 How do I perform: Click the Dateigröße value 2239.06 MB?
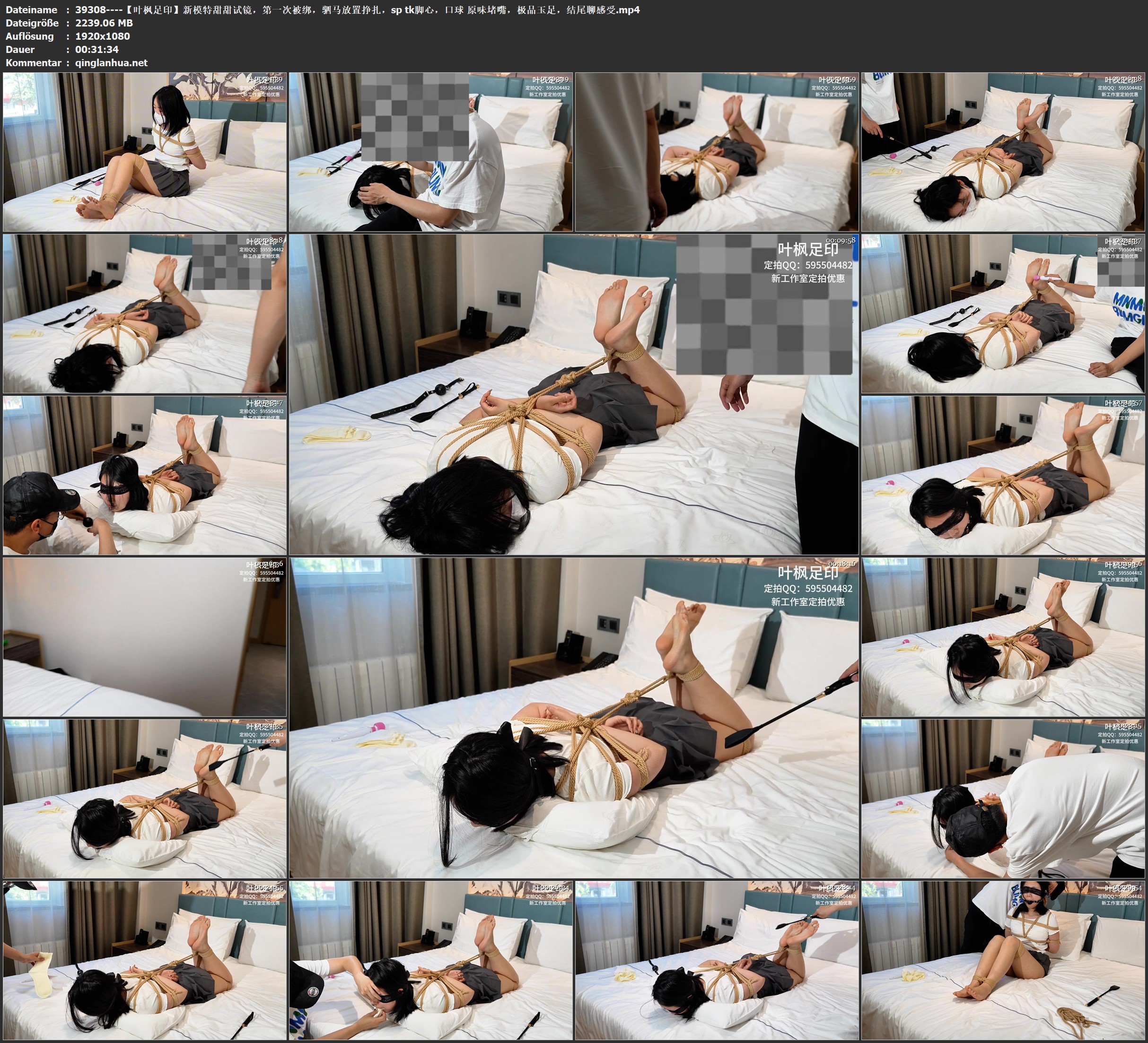coord(104,23)
